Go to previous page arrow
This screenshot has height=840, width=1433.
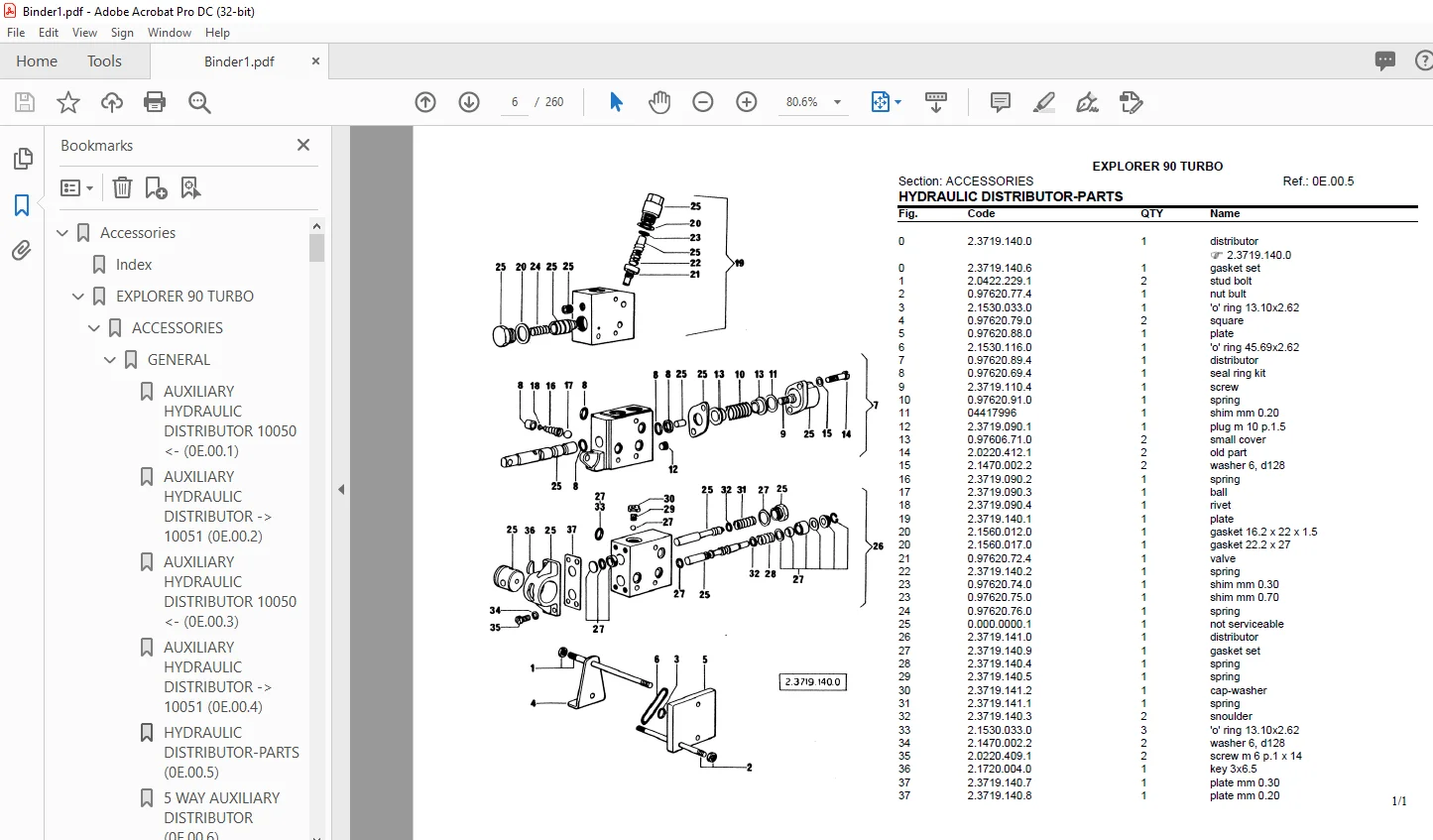pyautogui.click(x=425, y=102)
